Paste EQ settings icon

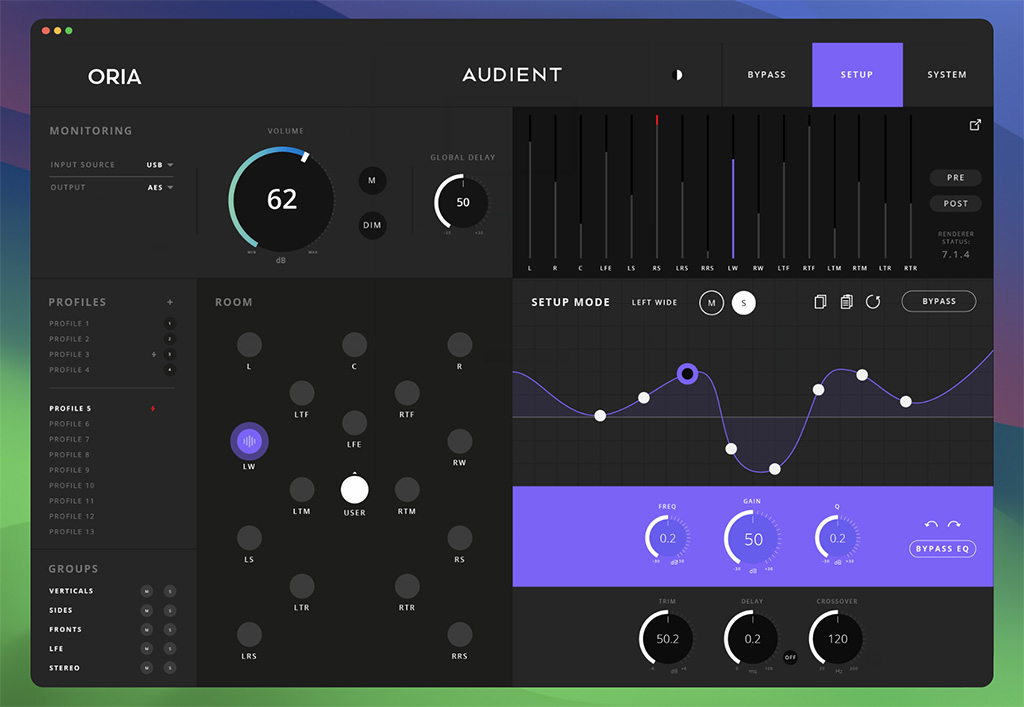[x=846, y=302]
